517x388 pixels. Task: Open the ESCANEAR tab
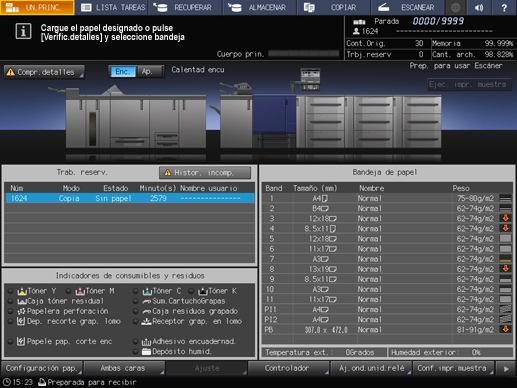coord(408,7)
